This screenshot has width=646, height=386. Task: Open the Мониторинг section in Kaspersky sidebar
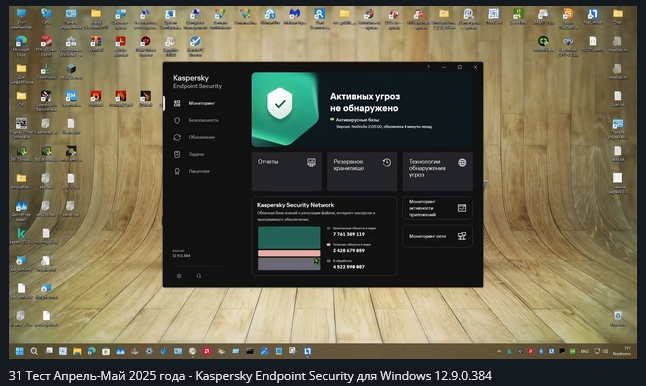[201, 103]
